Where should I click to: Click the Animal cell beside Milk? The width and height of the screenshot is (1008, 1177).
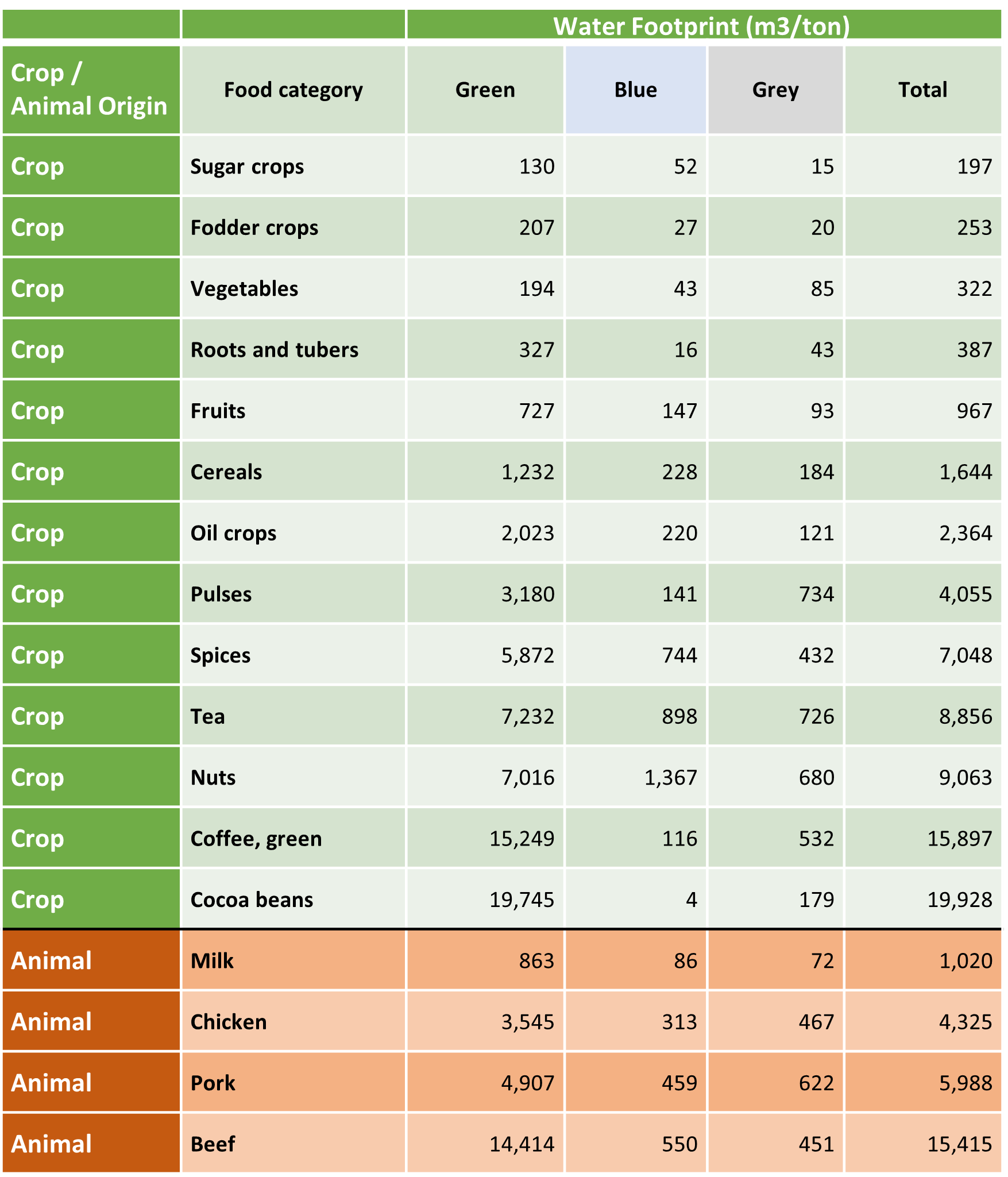point(91,960)
